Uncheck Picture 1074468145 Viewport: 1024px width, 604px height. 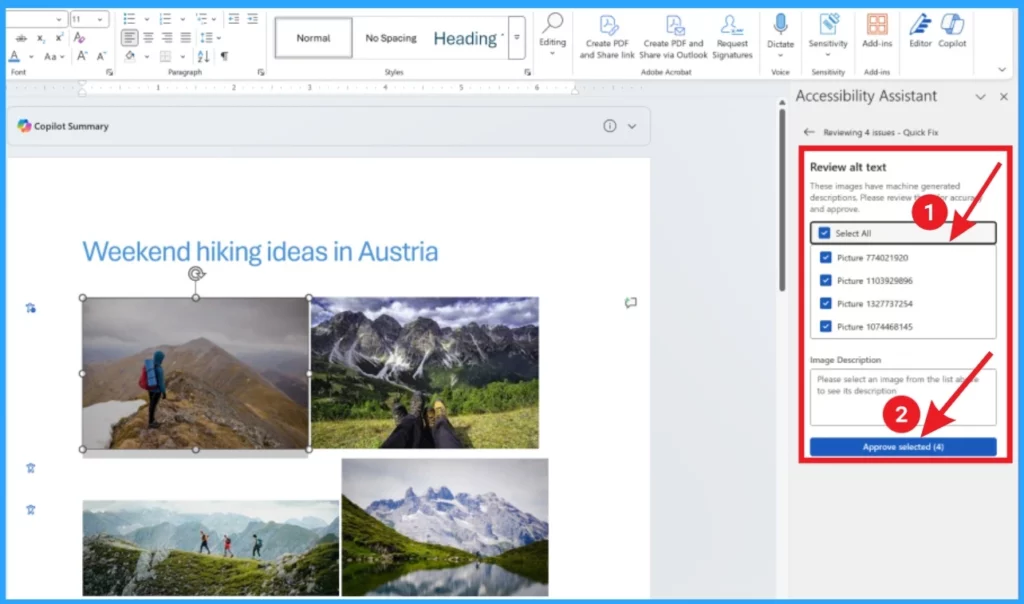coord(825,326)
